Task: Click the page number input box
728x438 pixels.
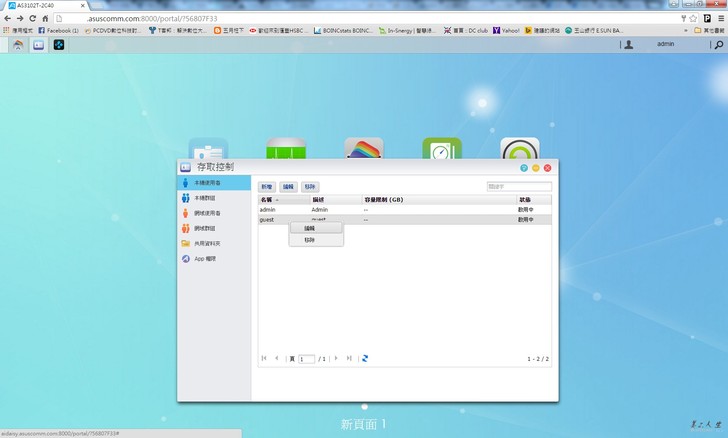Action: pyautogui.click(x=306, y=359)
